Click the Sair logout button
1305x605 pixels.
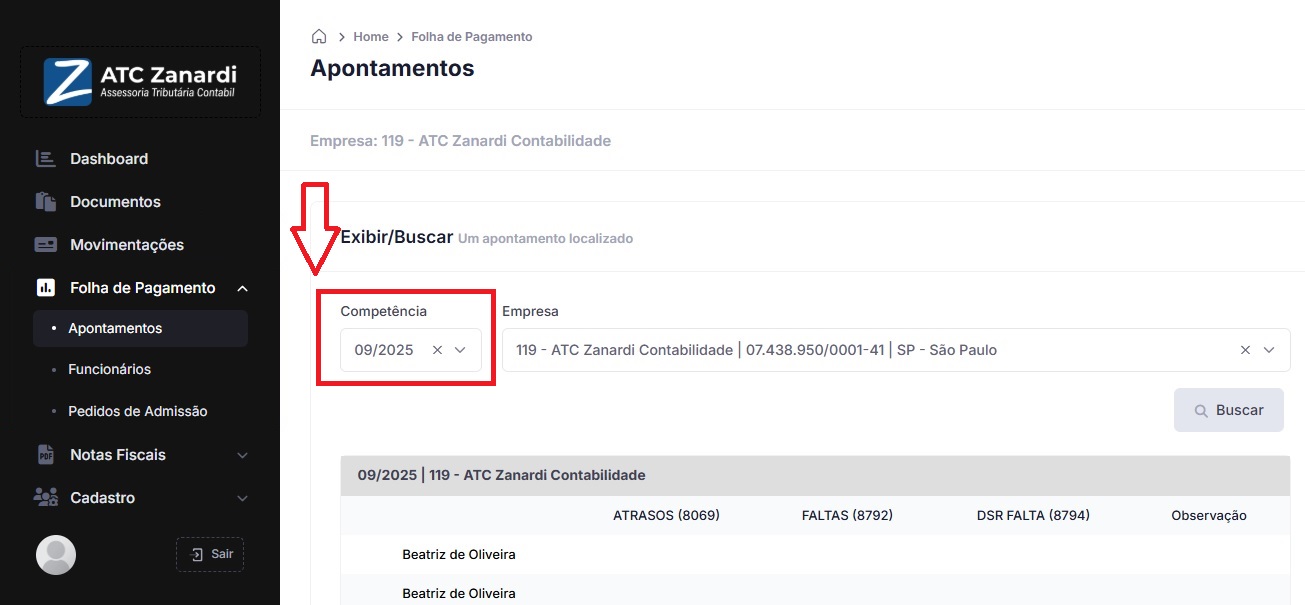(210, 554)
